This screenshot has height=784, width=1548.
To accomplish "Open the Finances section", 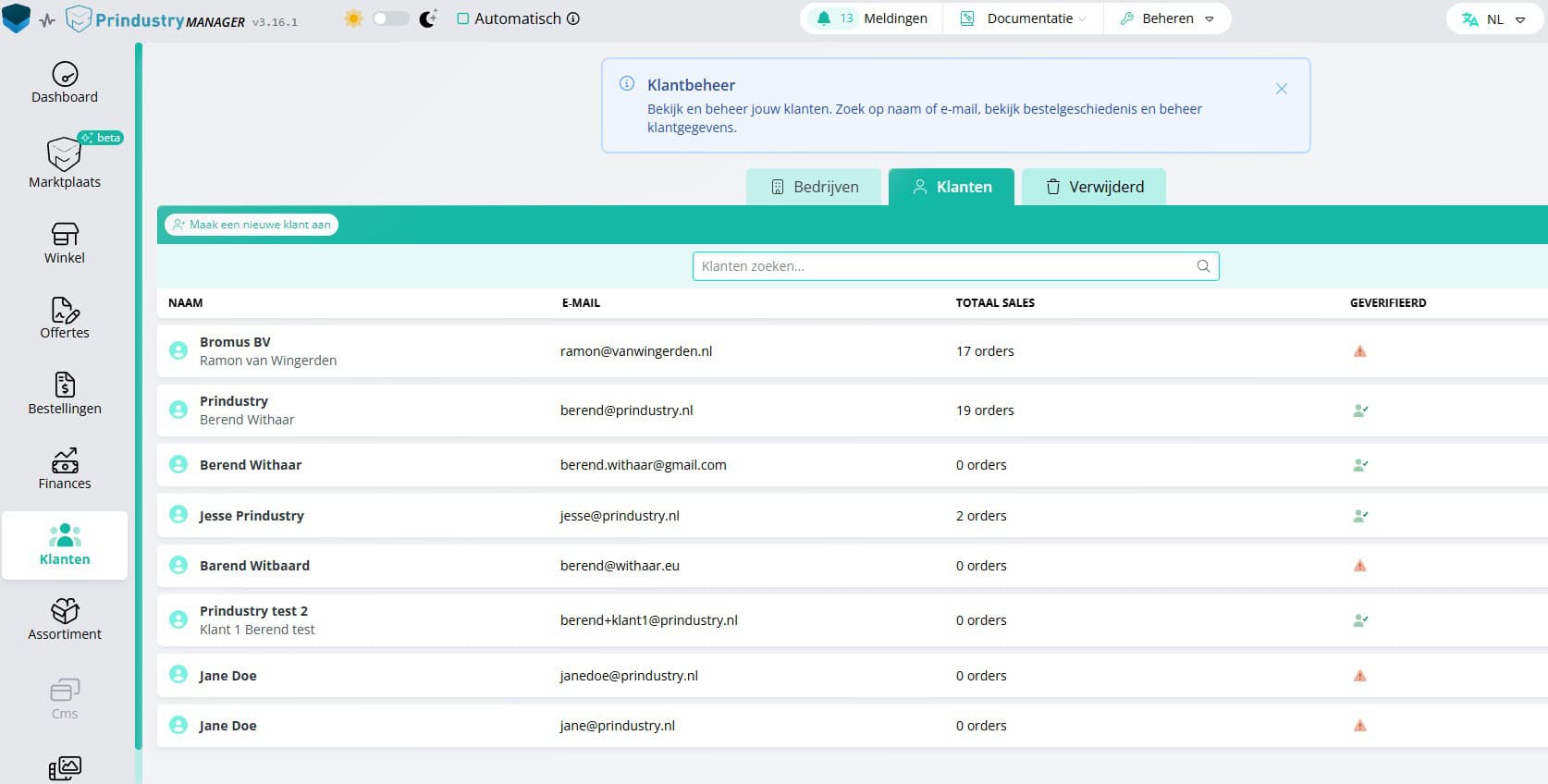I will [x=65, y=469].
